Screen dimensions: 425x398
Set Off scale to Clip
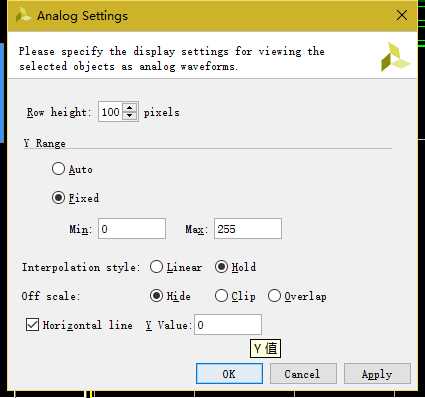[221, 296]
